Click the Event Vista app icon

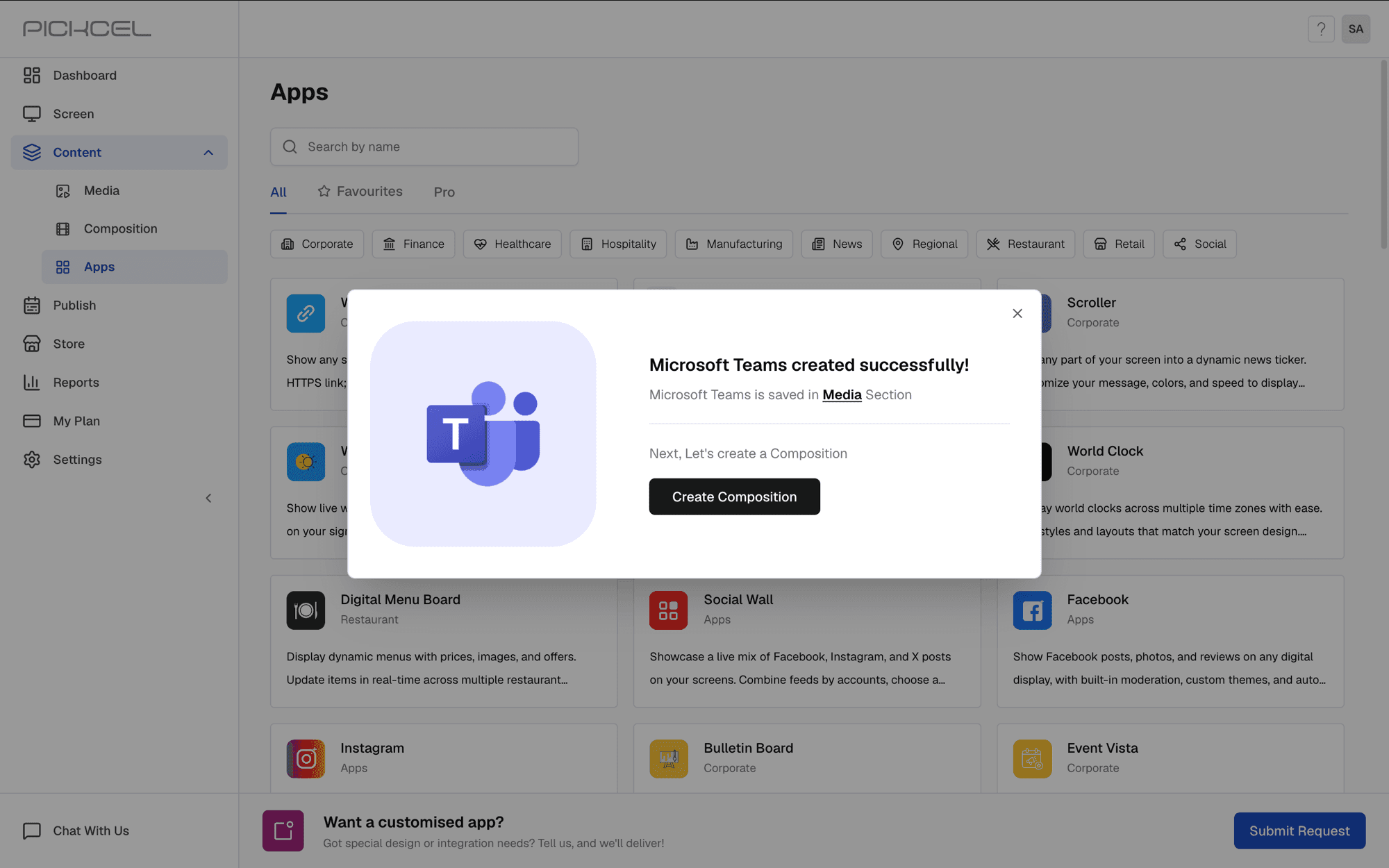[x=1032, y=758]
